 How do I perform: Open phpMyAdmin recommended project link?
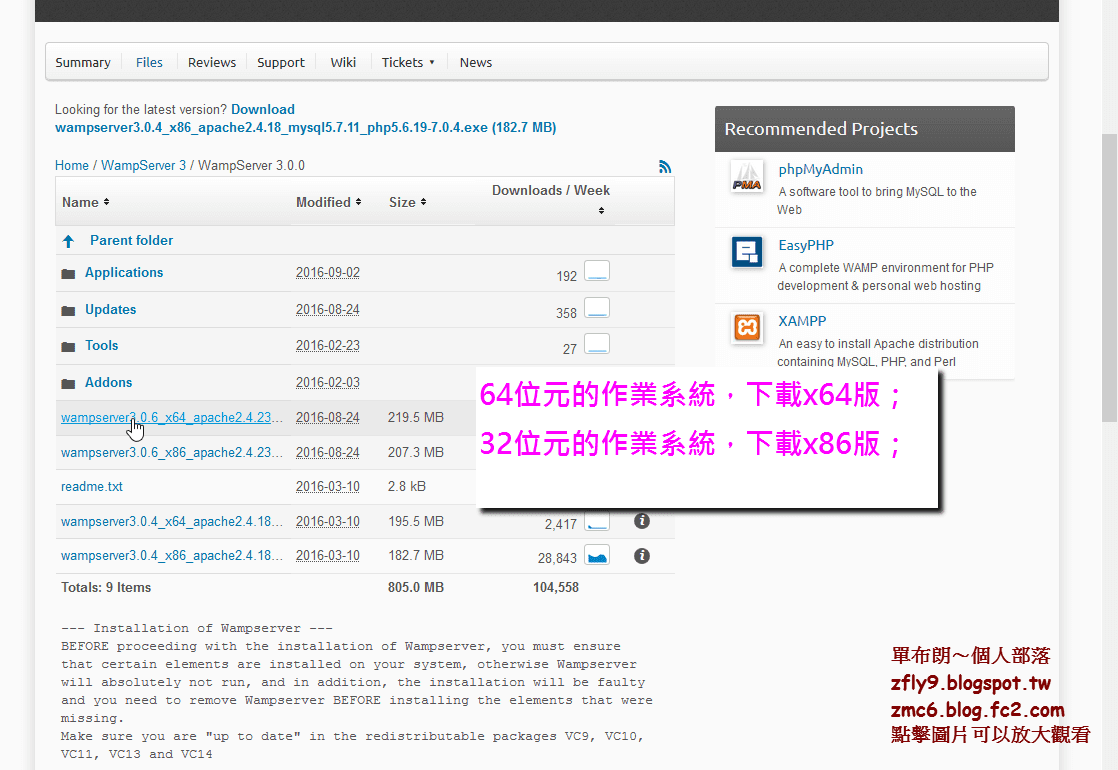(821, 170)
